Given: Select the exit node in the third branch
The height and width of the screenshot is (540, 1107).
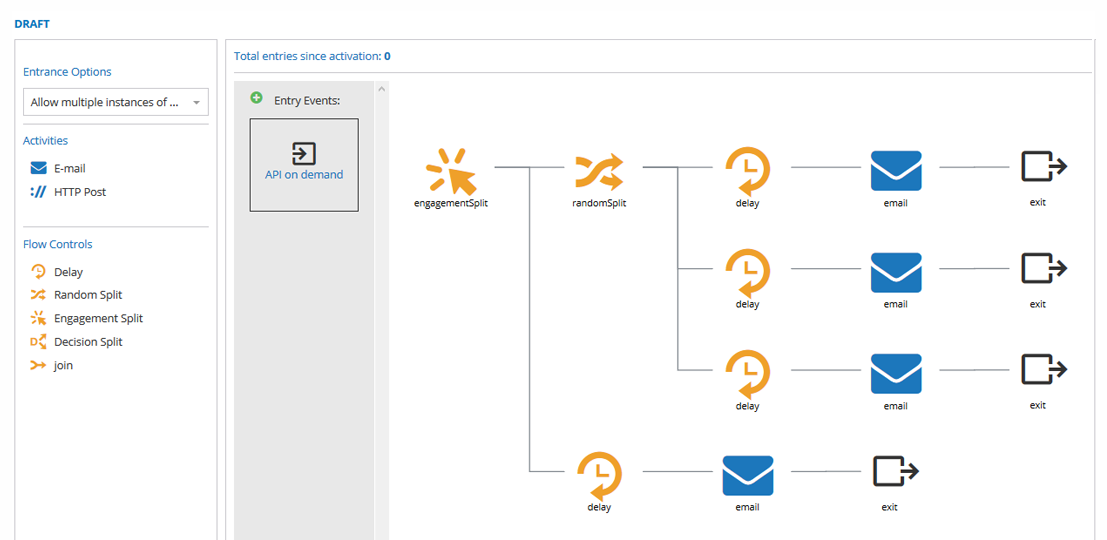Looking at the screenshot, I should point(1044,370).
